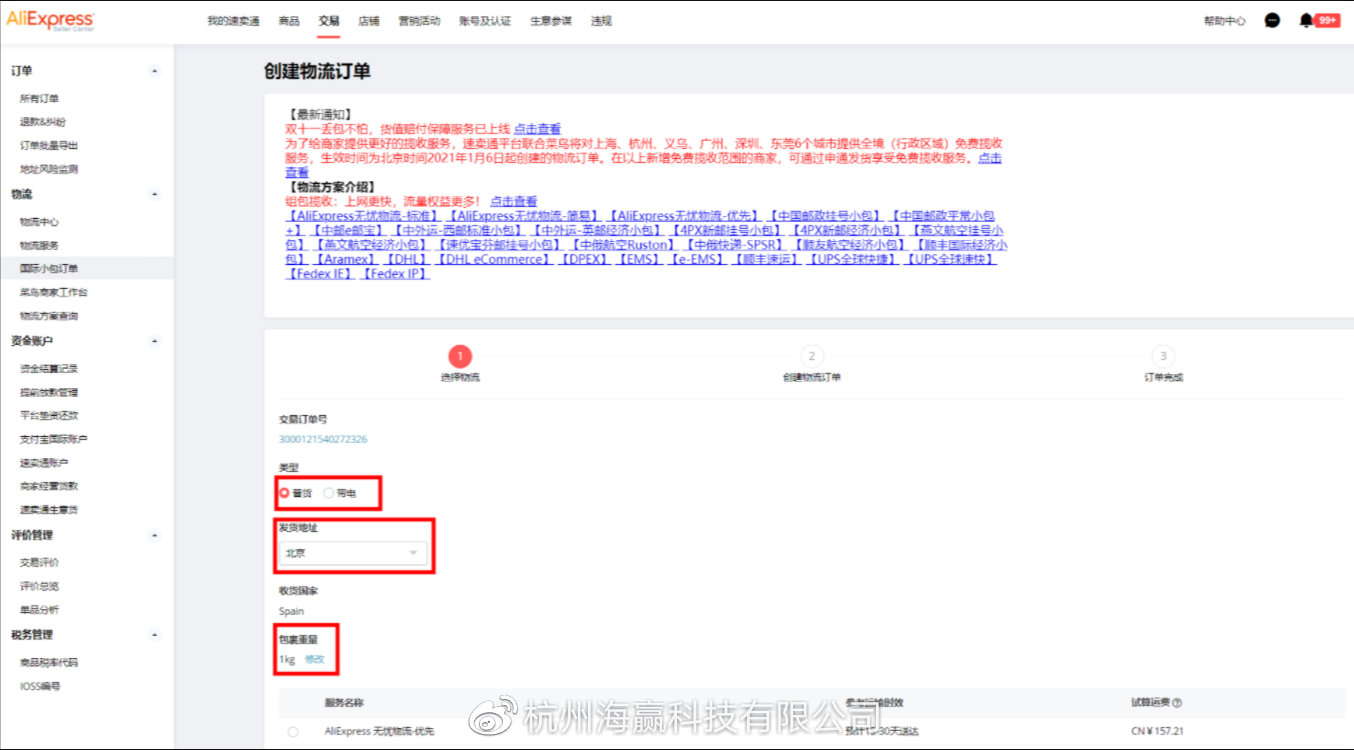
Task: Collapse the 订单 sidebar section
Action: 154,71
